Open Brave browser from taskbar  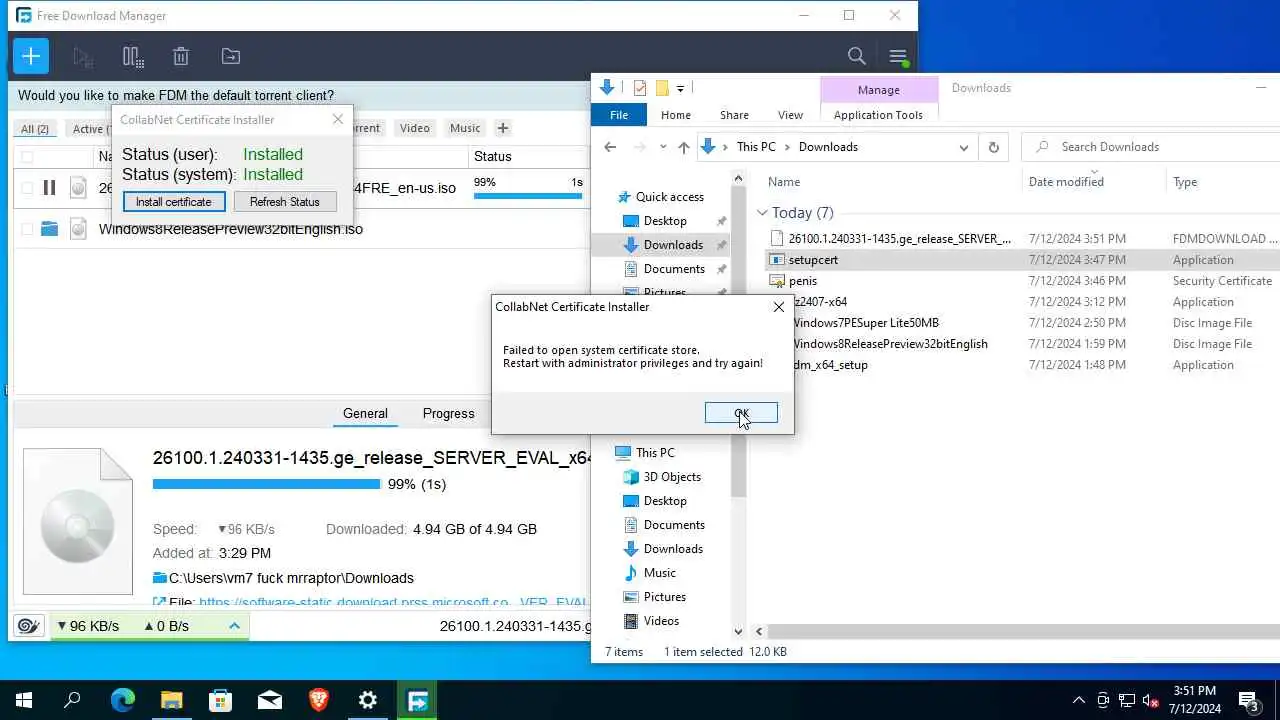tap(318, 700)
